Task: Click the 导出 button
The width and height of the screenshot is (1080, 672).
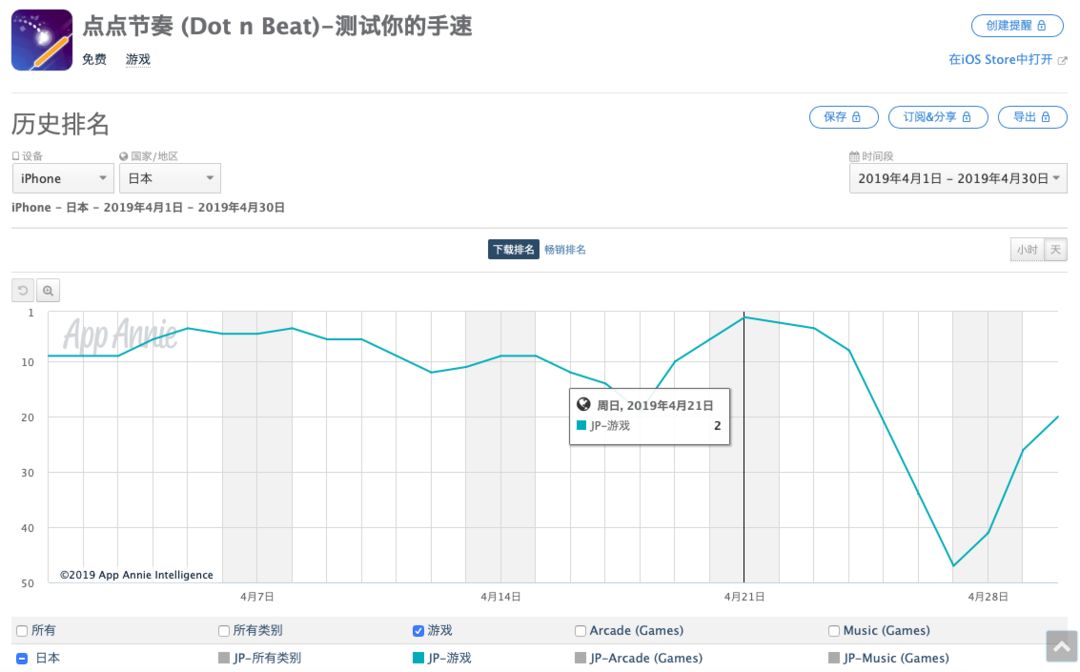Action: (x=1032, y=117)
